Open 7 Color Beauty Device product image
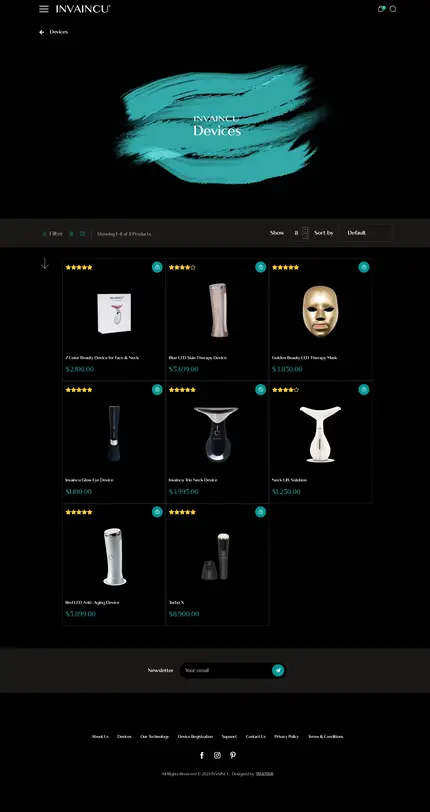The width and height of the screenshot is (430, 812). click(114, 313)
